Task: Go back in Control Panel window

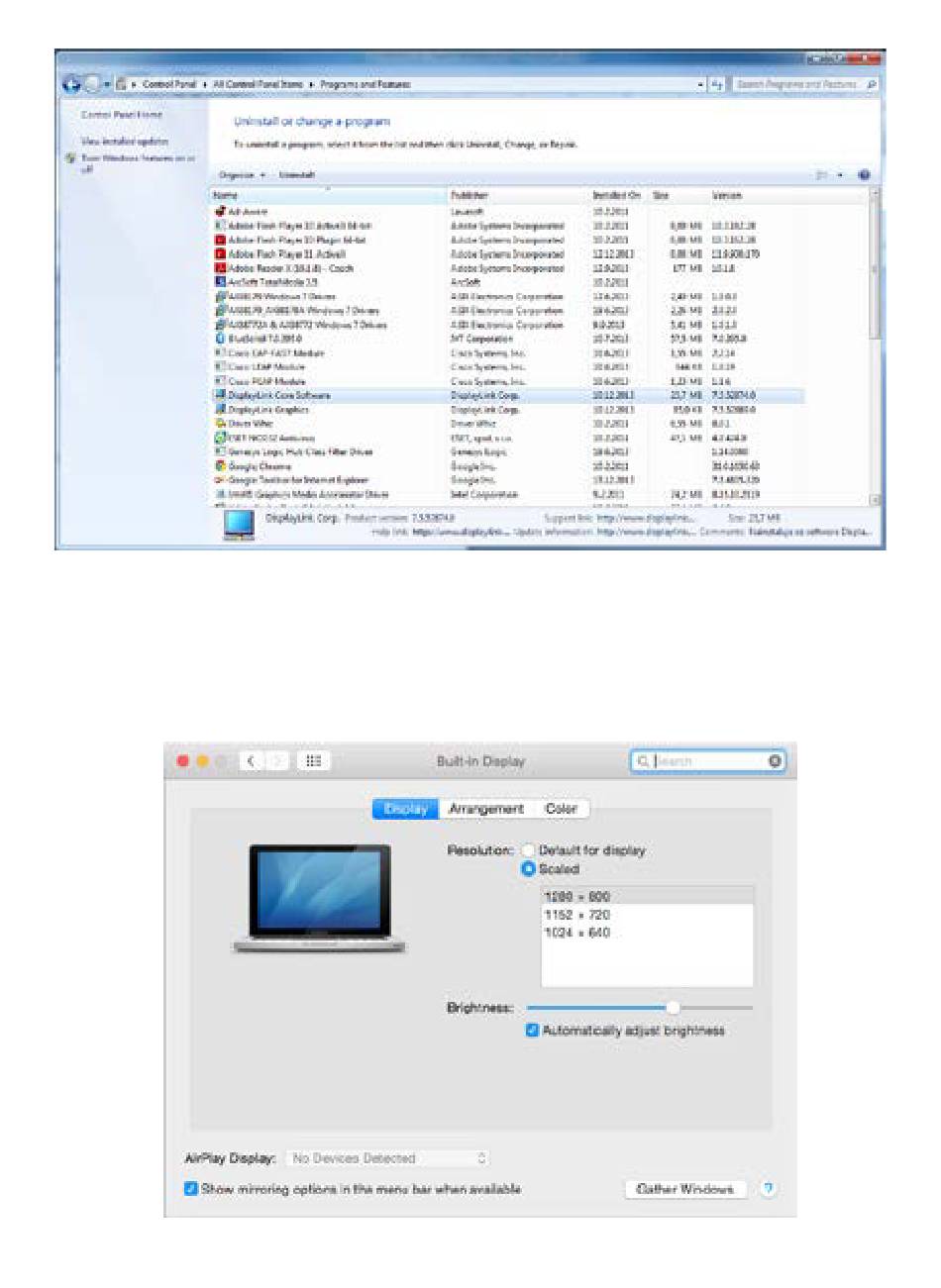Action: [71, 84]
